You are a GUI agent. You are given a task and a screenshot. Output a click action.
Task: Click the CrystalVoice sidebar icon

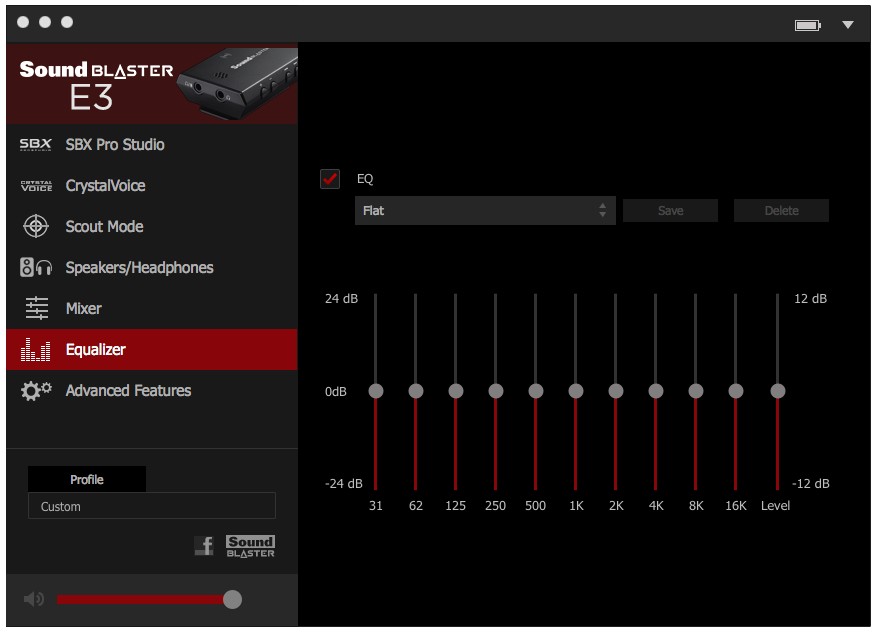[x=35, y=186]
